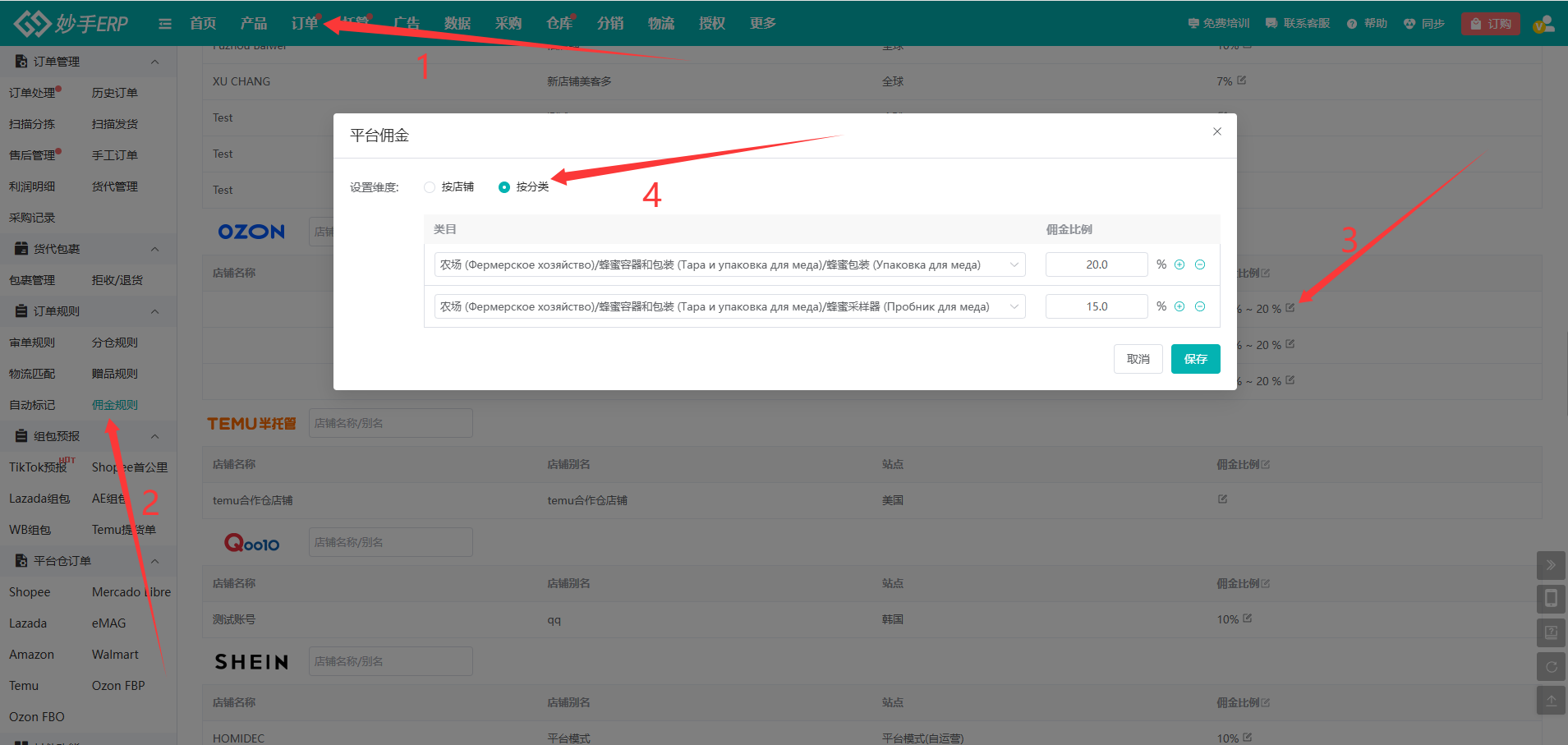Click the refresh icon in the floating sidebar
Image resolution: width=1568 pixels, height=745 pixels.
1551,666
